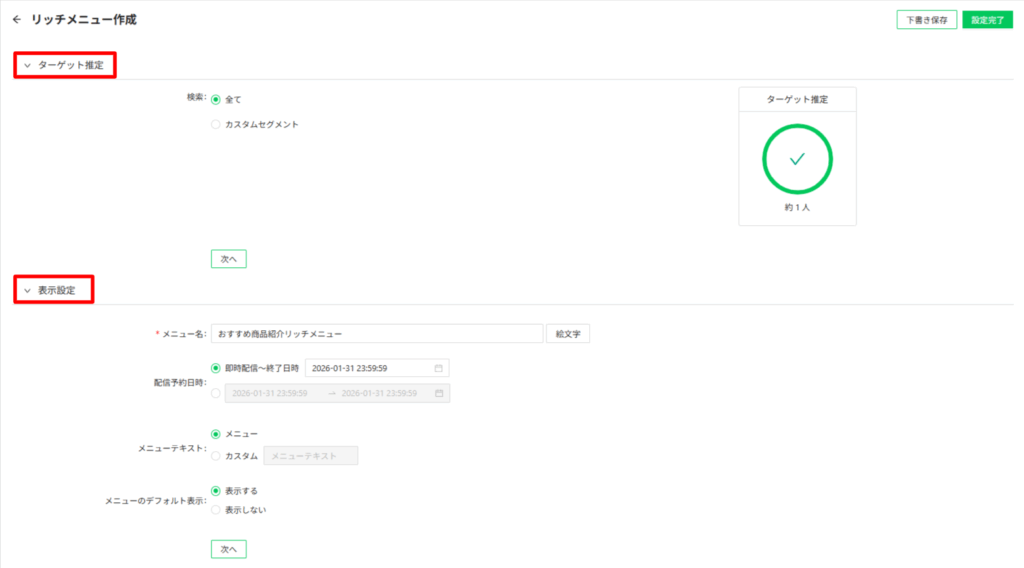Click the calendar icon in the disabled date range field
The height and width of the screenshot is (568, 1024).
point(438,393)
